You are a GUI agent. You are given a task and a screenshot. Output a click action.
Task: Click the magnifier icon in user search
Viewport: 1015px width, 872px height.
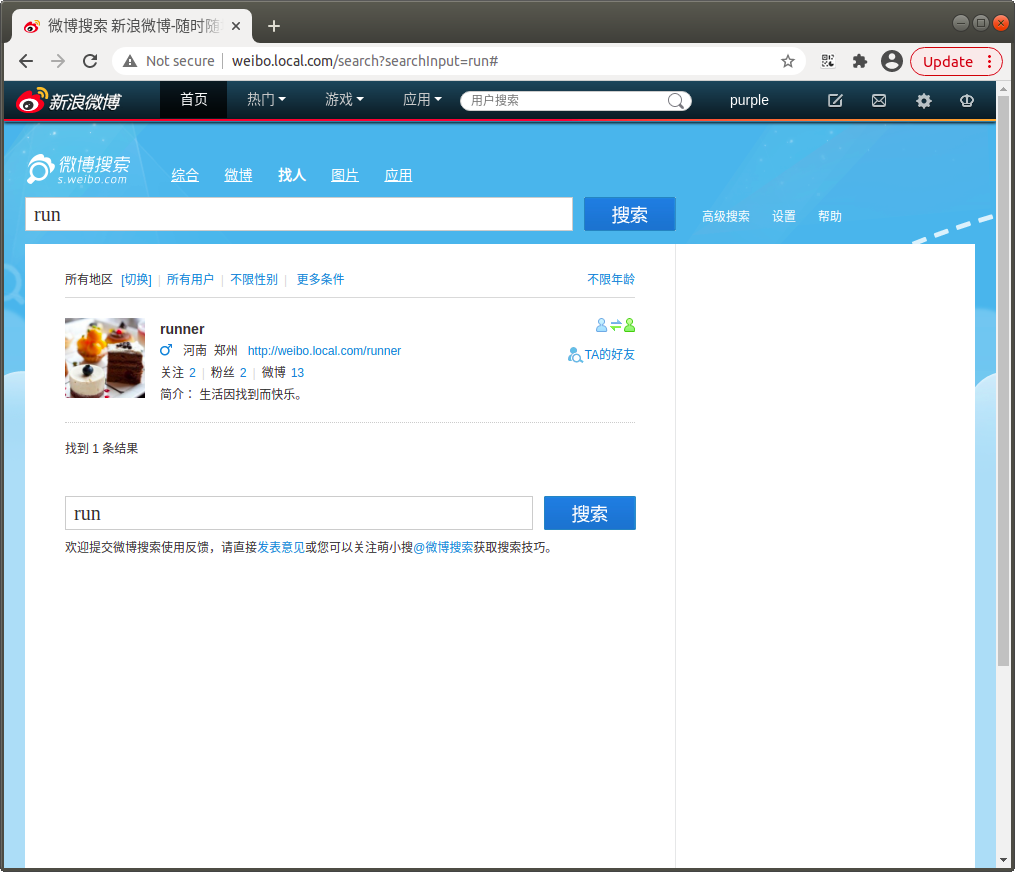tap(676, 100)
